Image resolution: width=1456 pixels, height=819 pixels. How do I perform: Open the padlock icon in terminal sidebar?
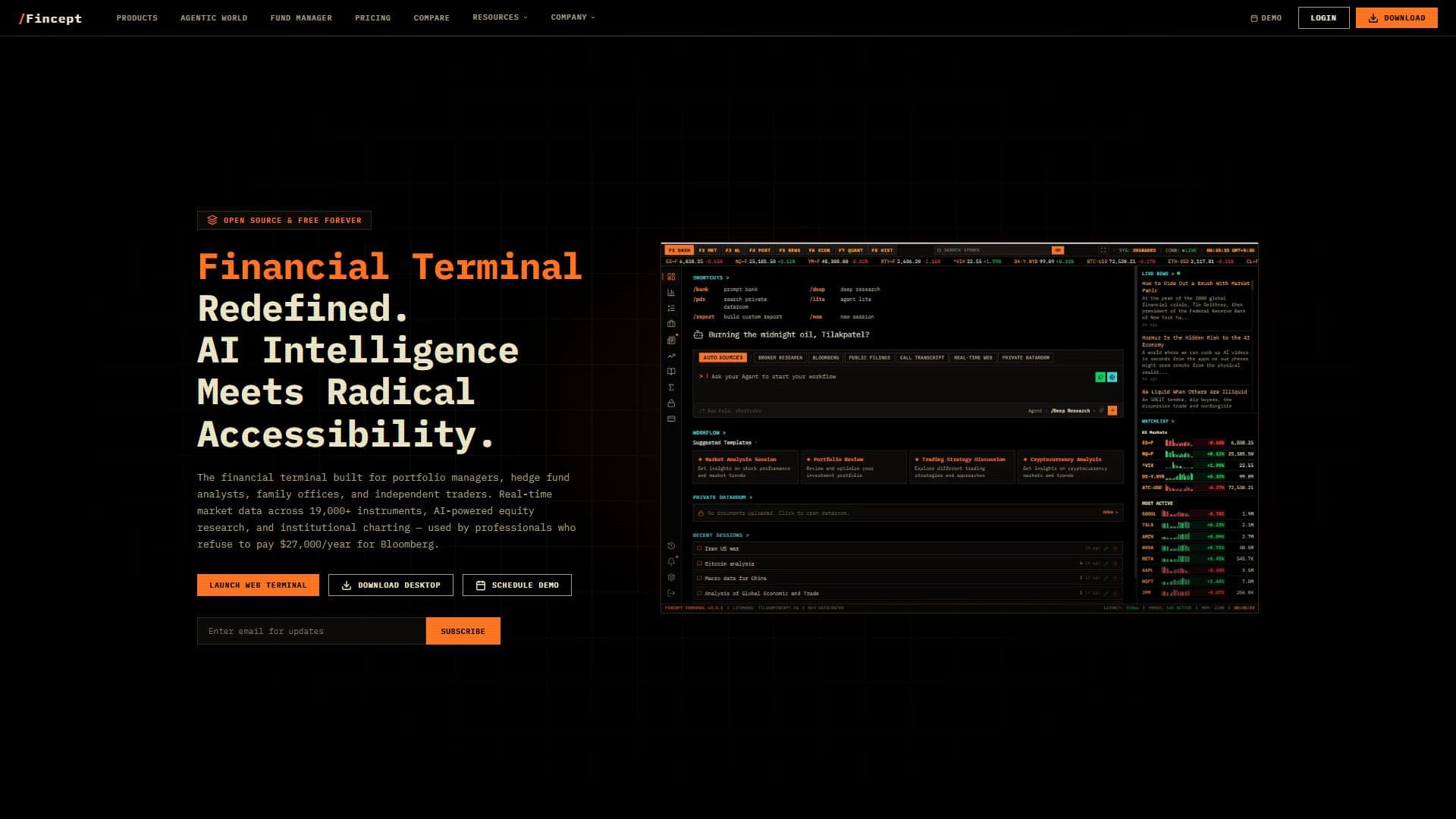coord(671,403)
